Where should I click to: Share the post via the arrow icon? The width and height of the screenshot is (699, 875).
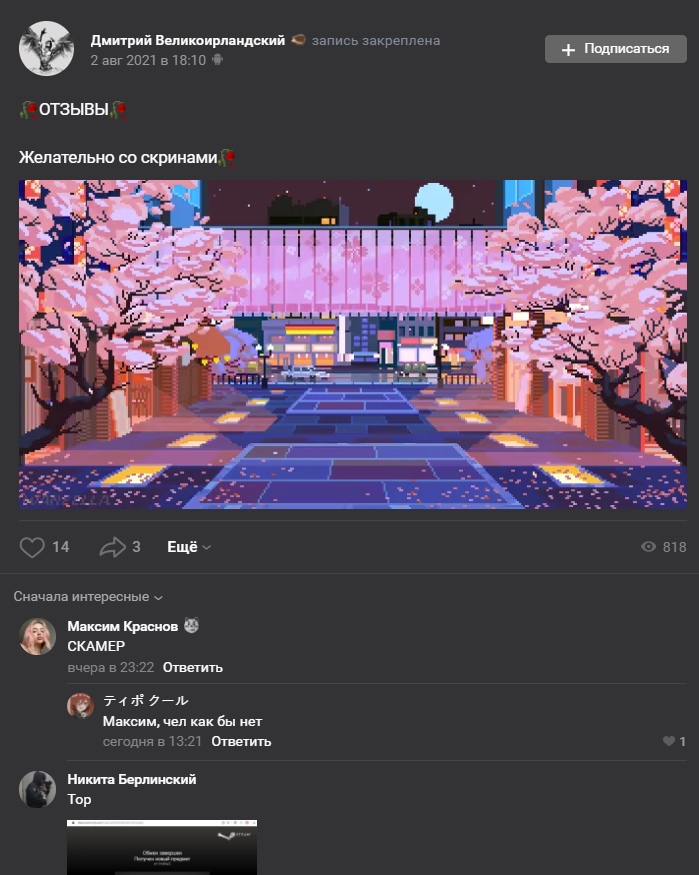pyautogui.click(x=113, y=547)
